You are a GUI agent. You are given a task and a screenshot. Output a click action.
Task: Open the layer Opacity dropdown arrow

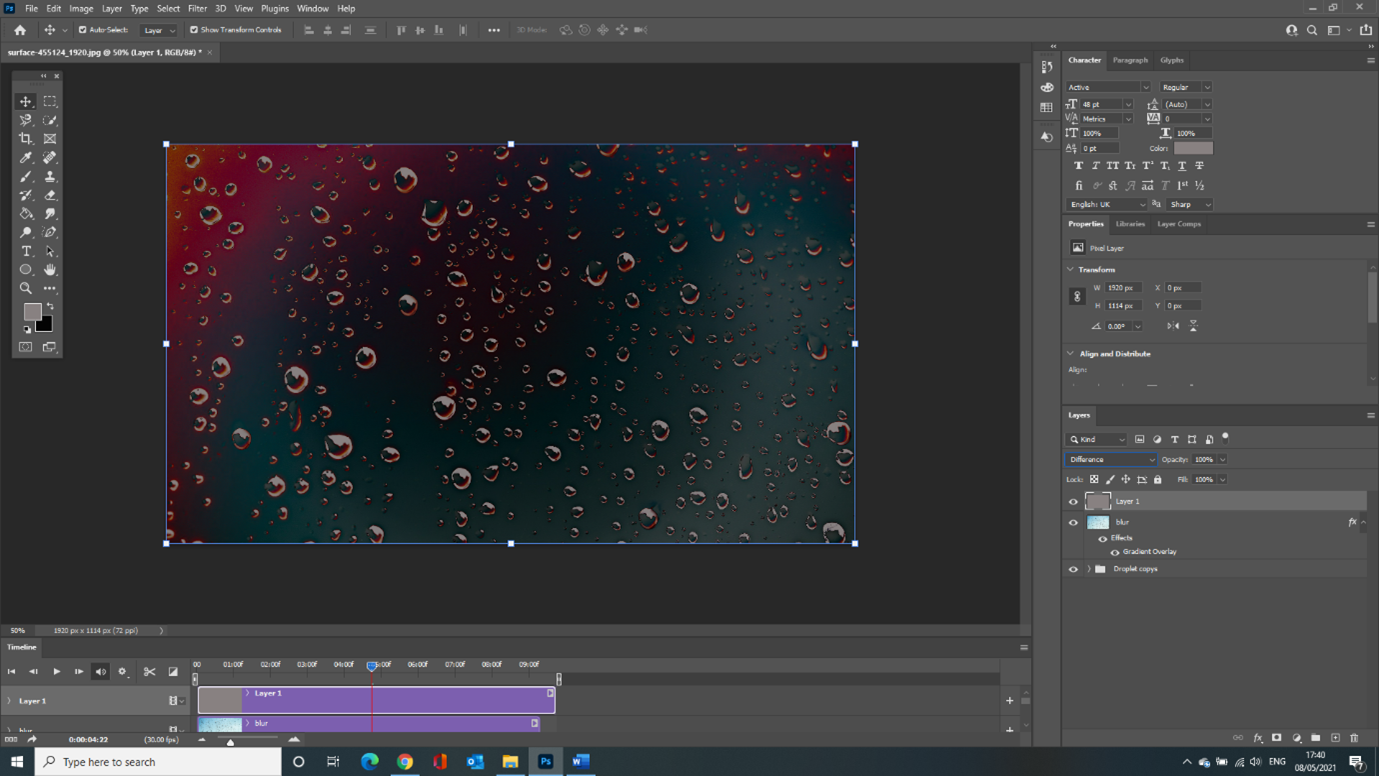tap(1222, 460)
